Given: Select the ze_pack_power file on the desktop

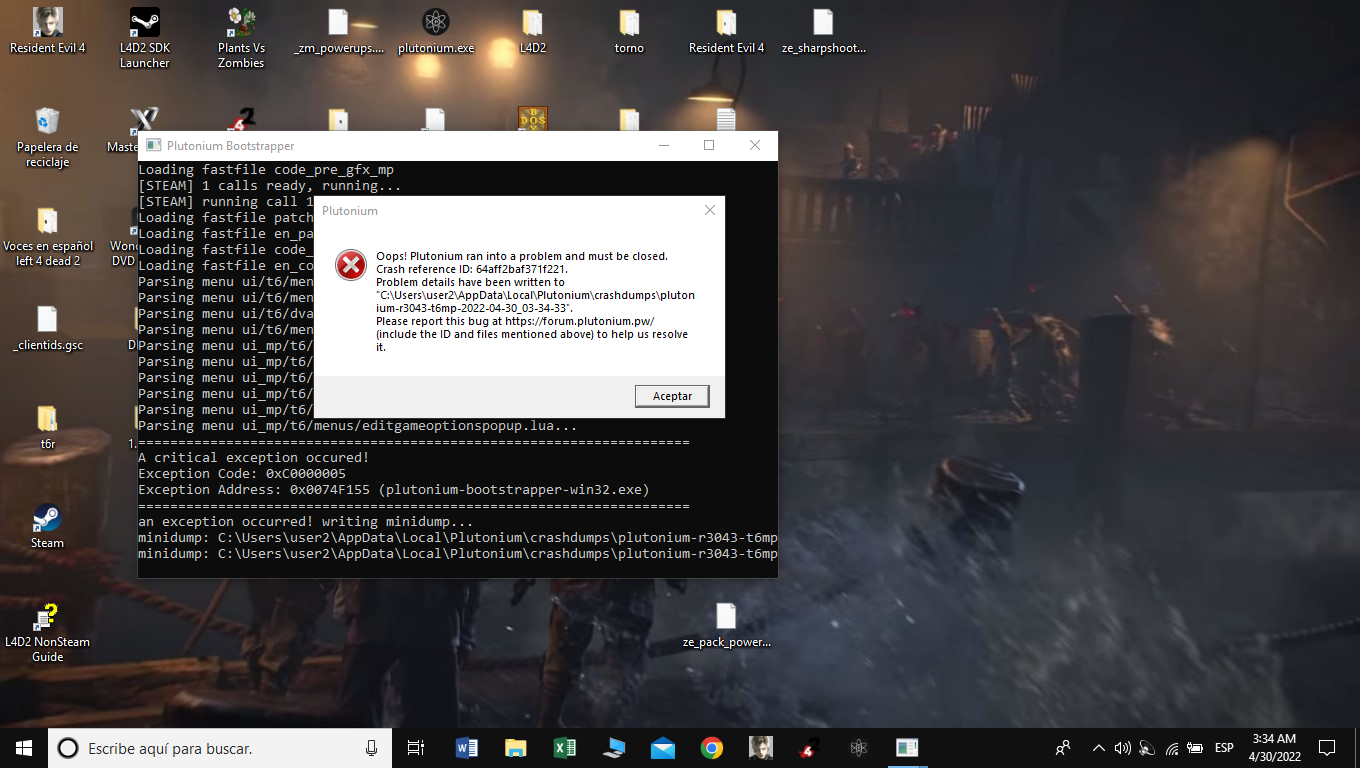Looking at the screenshot, I should coord(726,625).
